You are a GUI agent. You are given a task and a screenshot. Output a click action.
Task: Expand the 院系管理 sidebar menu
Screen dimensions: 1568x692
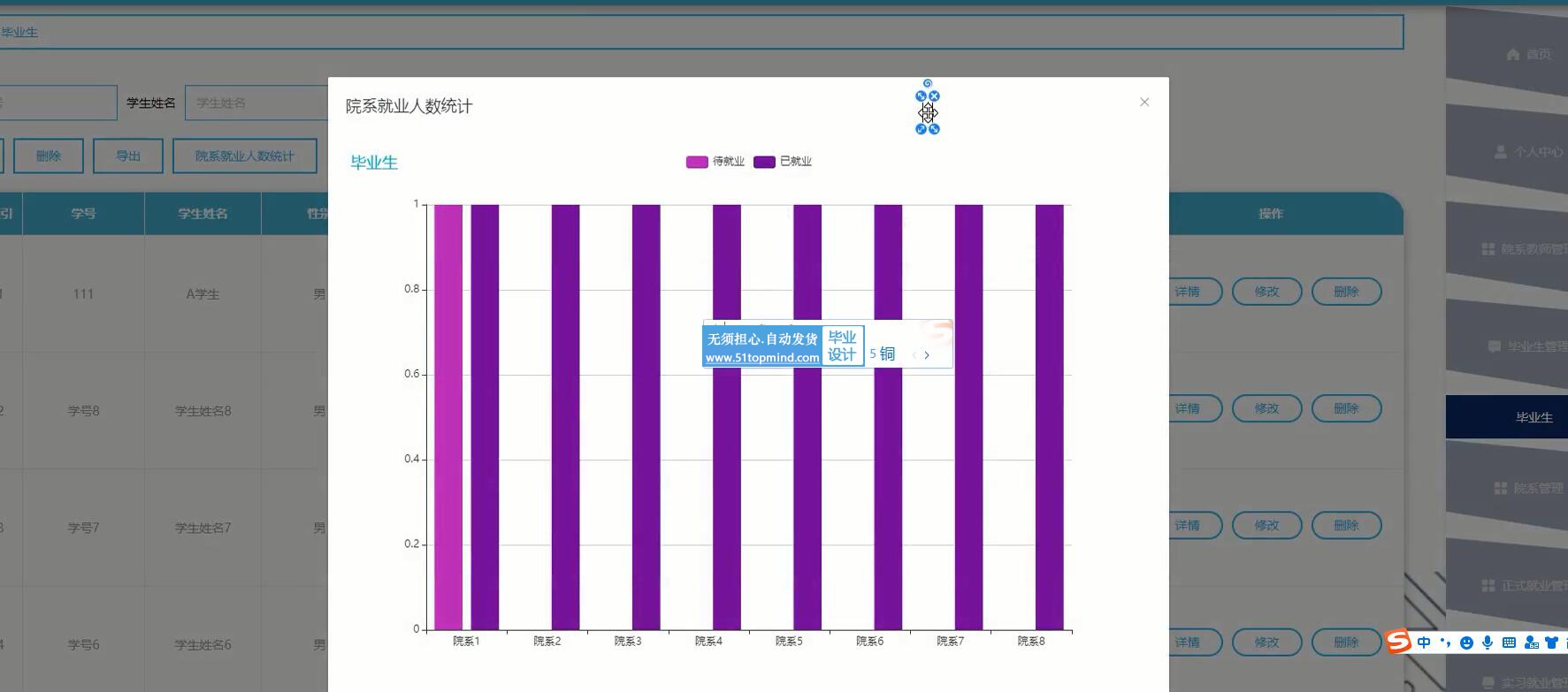tap(1526, 488)
